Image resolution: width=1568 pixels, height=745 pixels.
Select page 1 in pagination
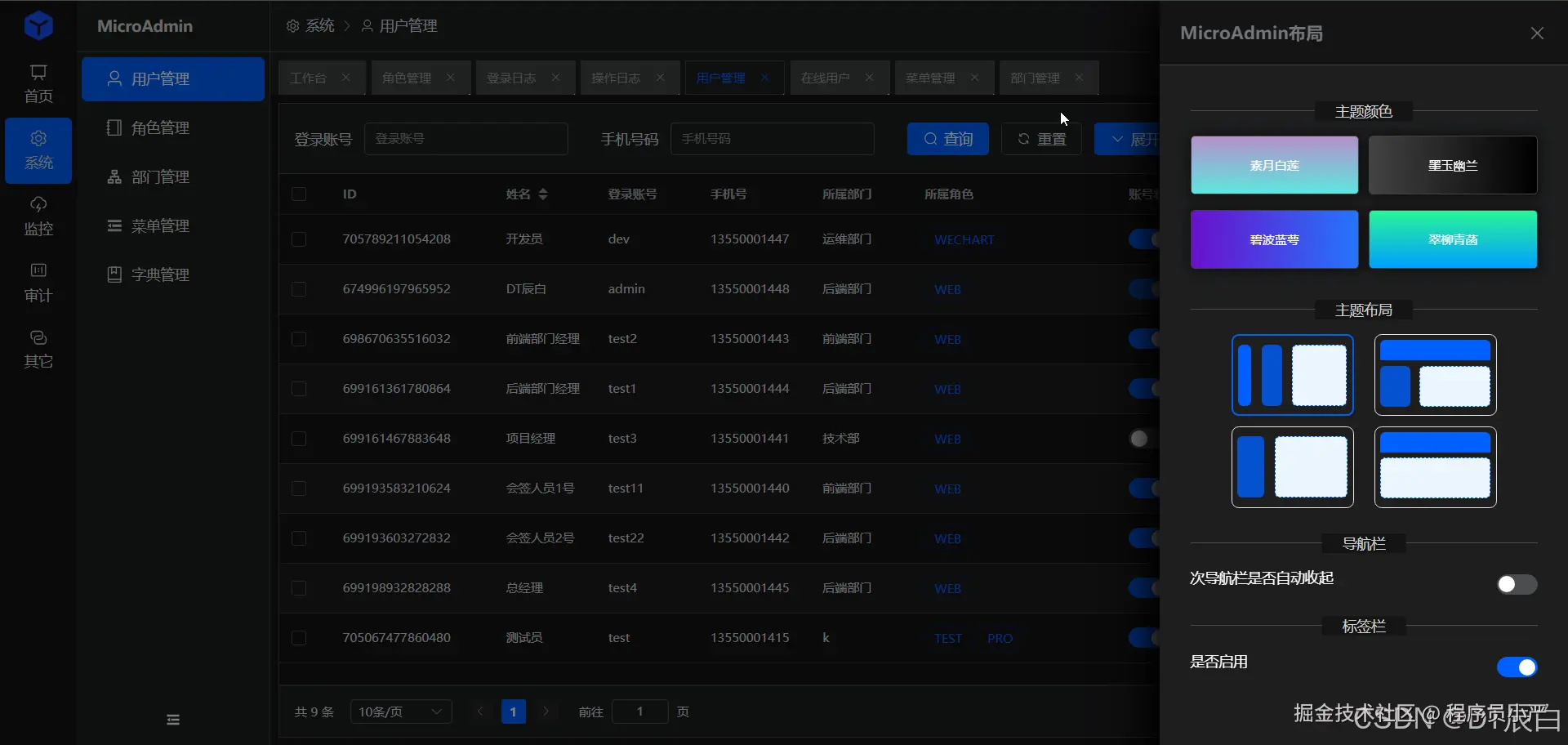(x=513, y=712)
